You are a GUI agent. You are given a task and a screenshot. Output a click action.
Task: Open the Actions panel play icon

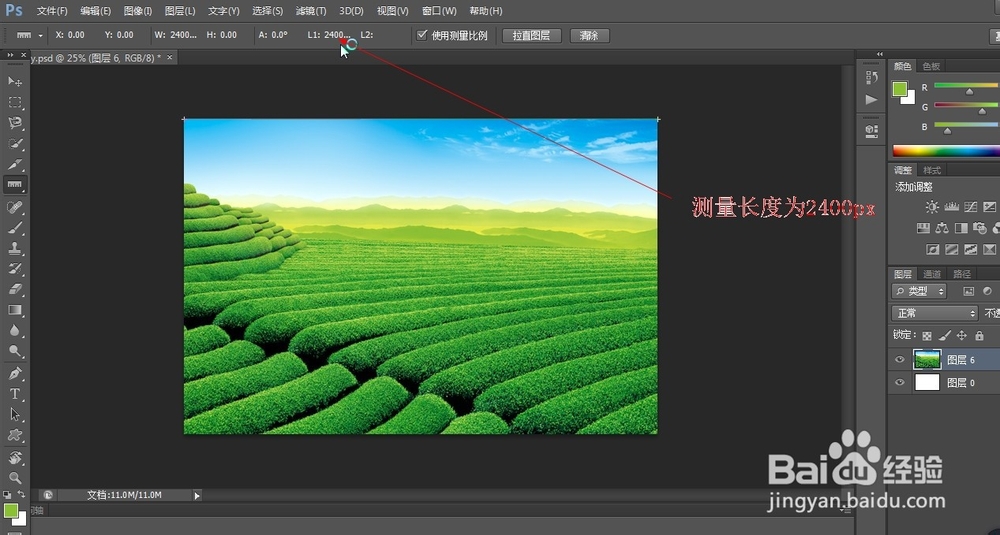(x=871, y=99)
